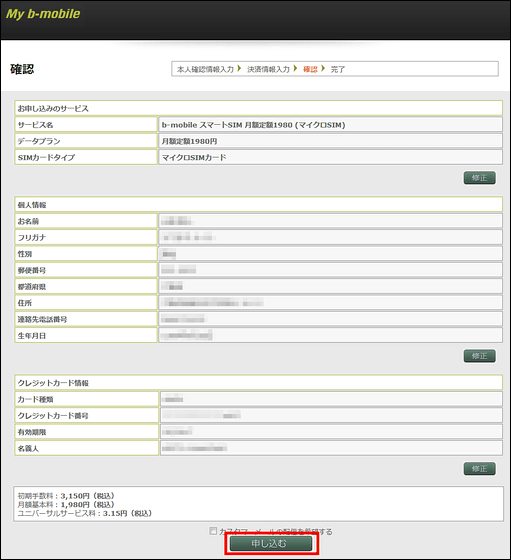Select 確認 breadcrumb step
This screenshot has width=511, height=560.
pos(310,69)
